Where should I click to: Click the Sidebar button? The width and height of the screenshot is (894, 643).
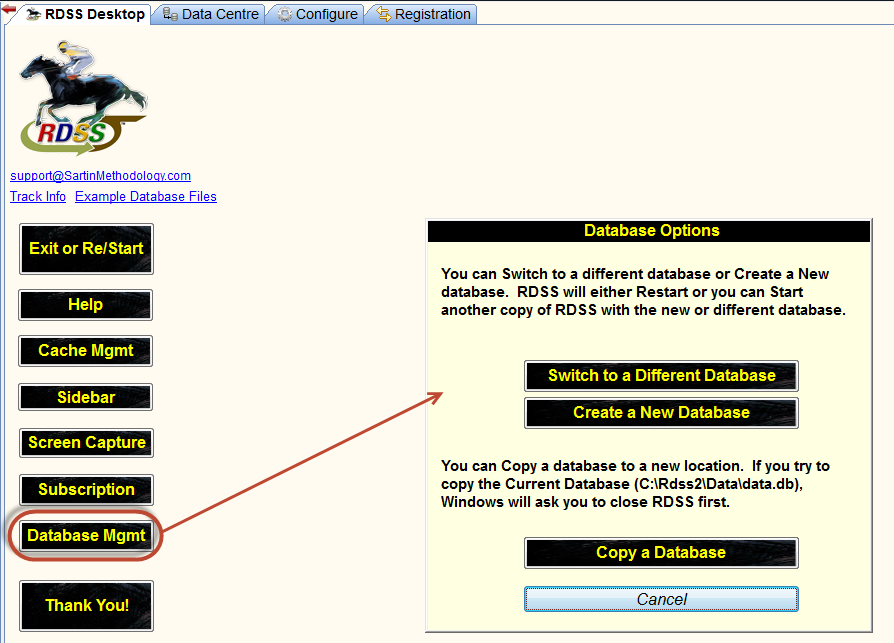click(x=86, y=397)
